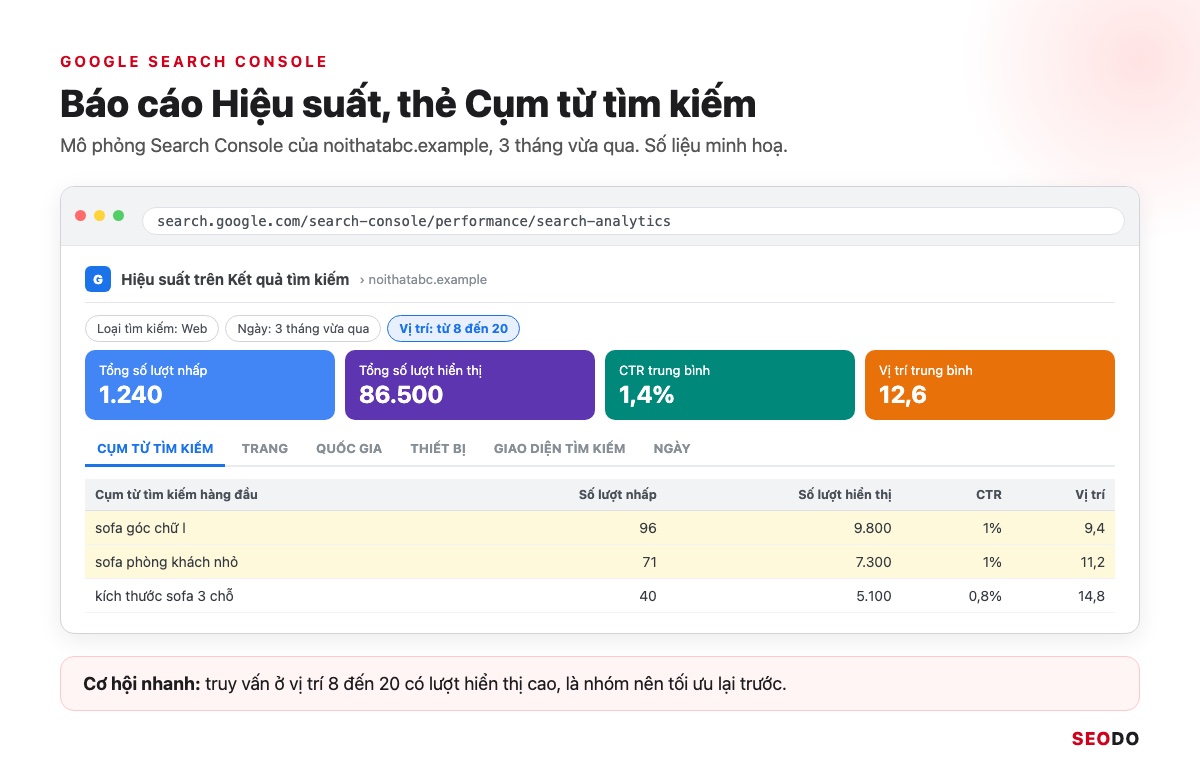The image size is (1200, 771).
Task: Sort by the 'Số lượt nhấp' column header
Action: 618,494
